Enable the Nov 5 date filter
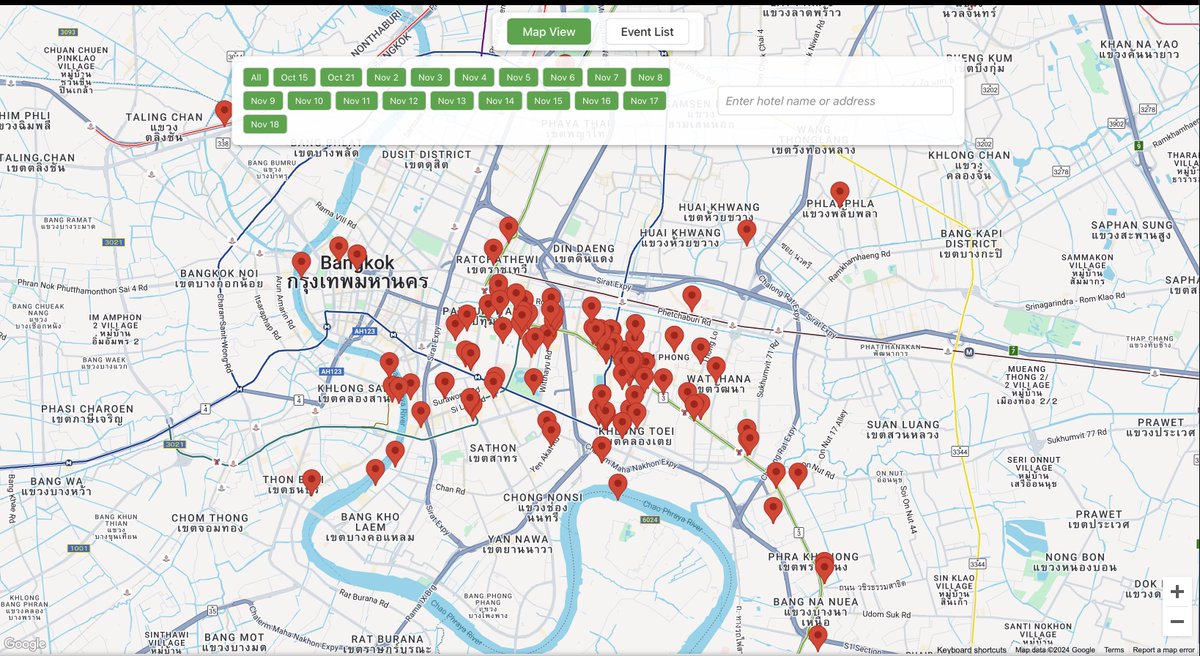 click(x=517, y=77)
